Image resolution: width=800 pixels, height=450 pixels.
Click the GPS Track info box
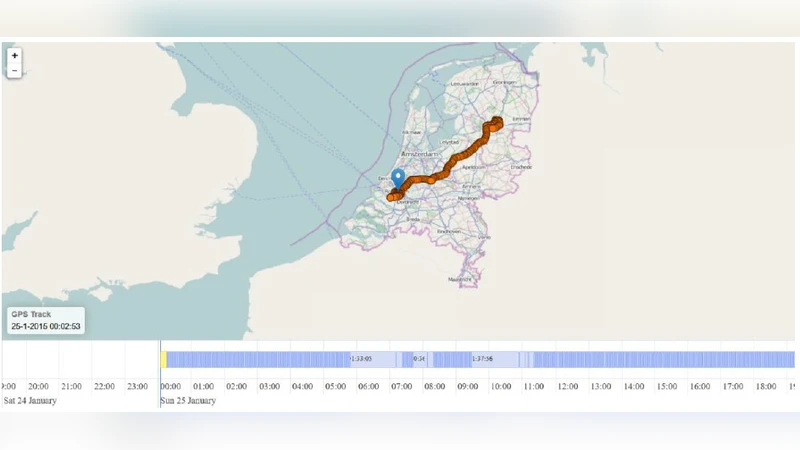46,320
